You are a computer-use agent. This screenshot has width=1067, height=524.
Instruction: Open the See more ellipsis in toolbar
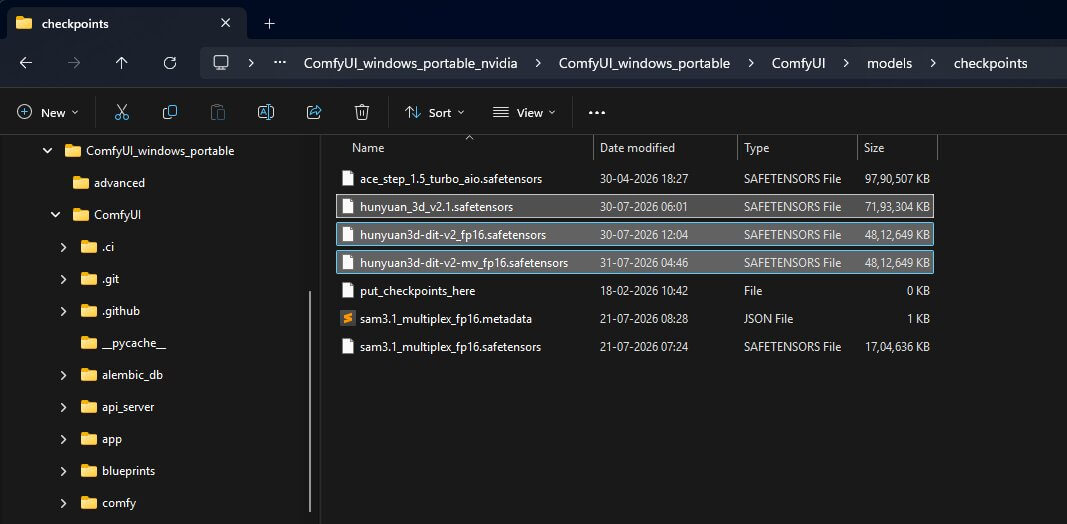(x=597, y=112)
